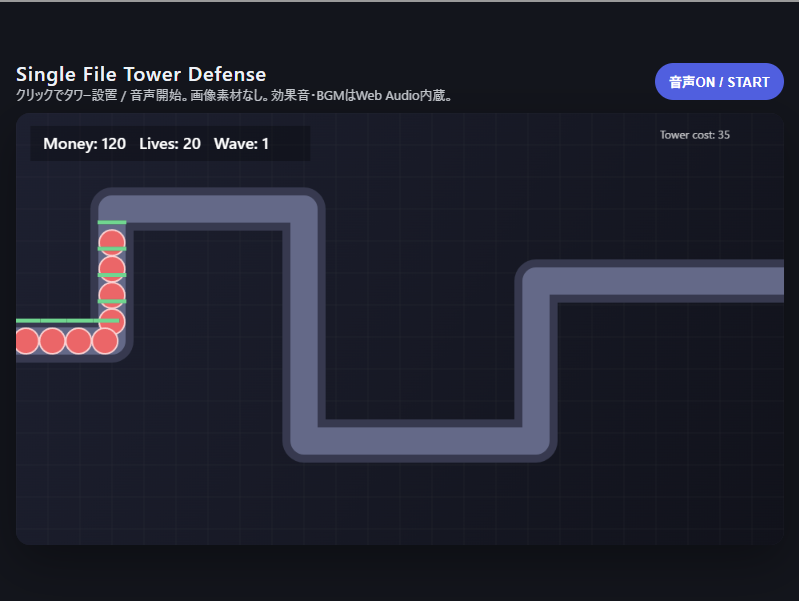Click the Lives: 20 counter
This screenshot has width=799, height=601.
(x=170, y=144)
